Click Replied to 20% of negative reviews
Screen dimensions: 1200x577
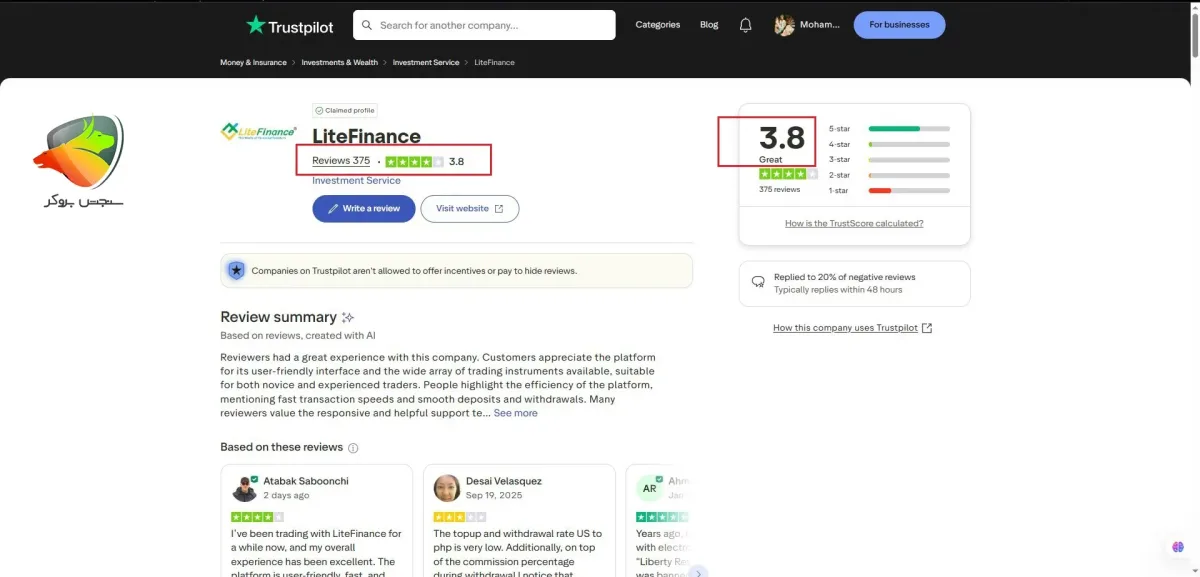tap(844, 277)
